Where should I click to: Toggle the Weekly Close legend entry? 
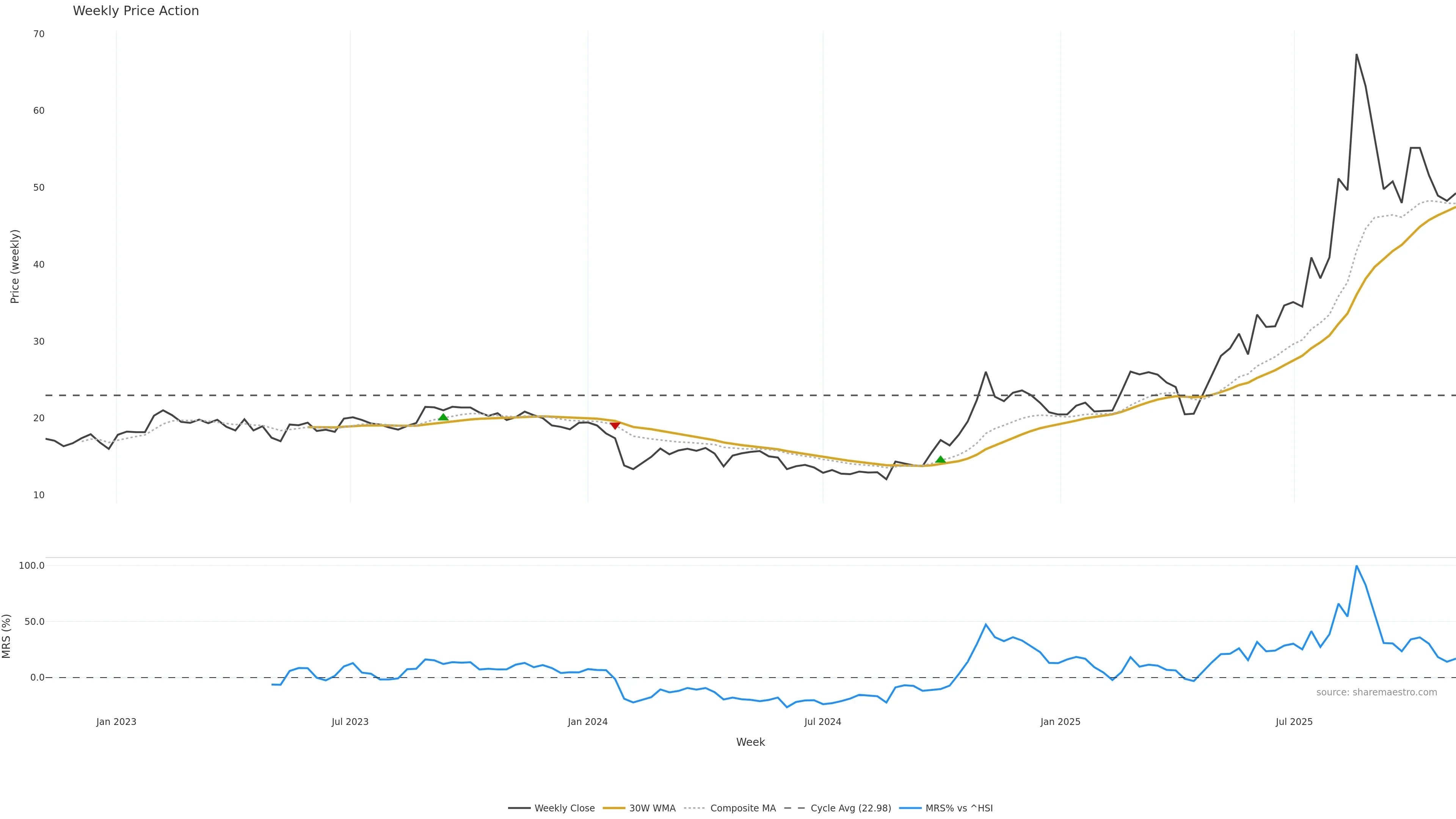(564, 808)
